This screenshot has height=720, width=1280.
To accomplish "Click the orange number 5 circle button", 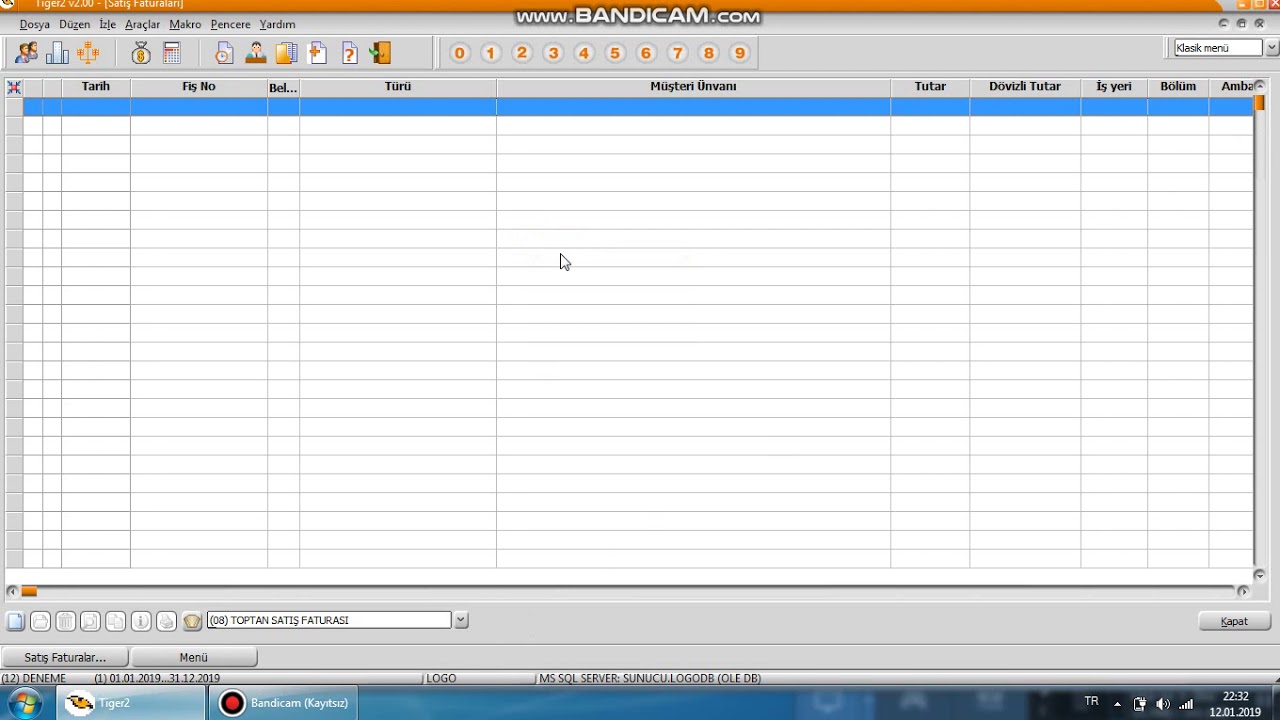I will (x=615, y=53).
